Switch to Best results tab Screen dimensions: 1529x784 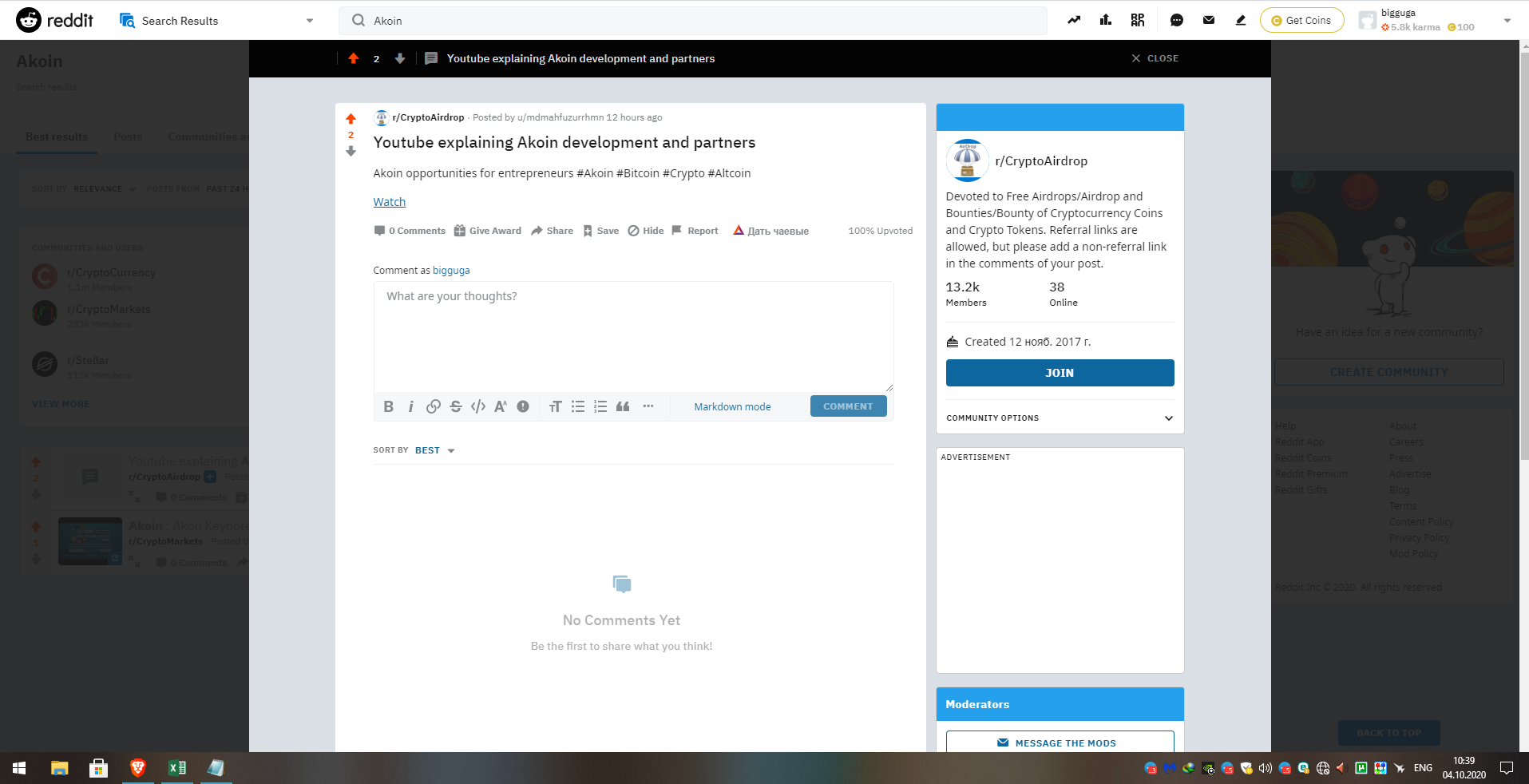[57, 137]
